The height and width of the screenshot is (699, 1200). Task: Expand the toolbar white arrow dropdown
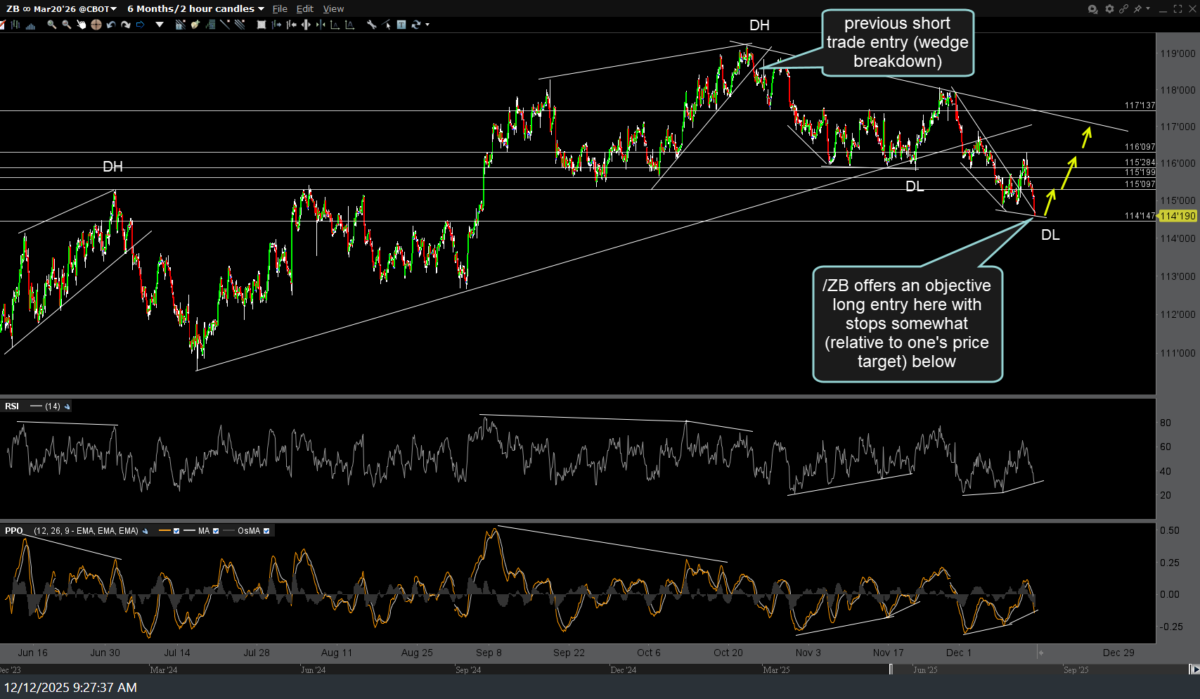159,23
